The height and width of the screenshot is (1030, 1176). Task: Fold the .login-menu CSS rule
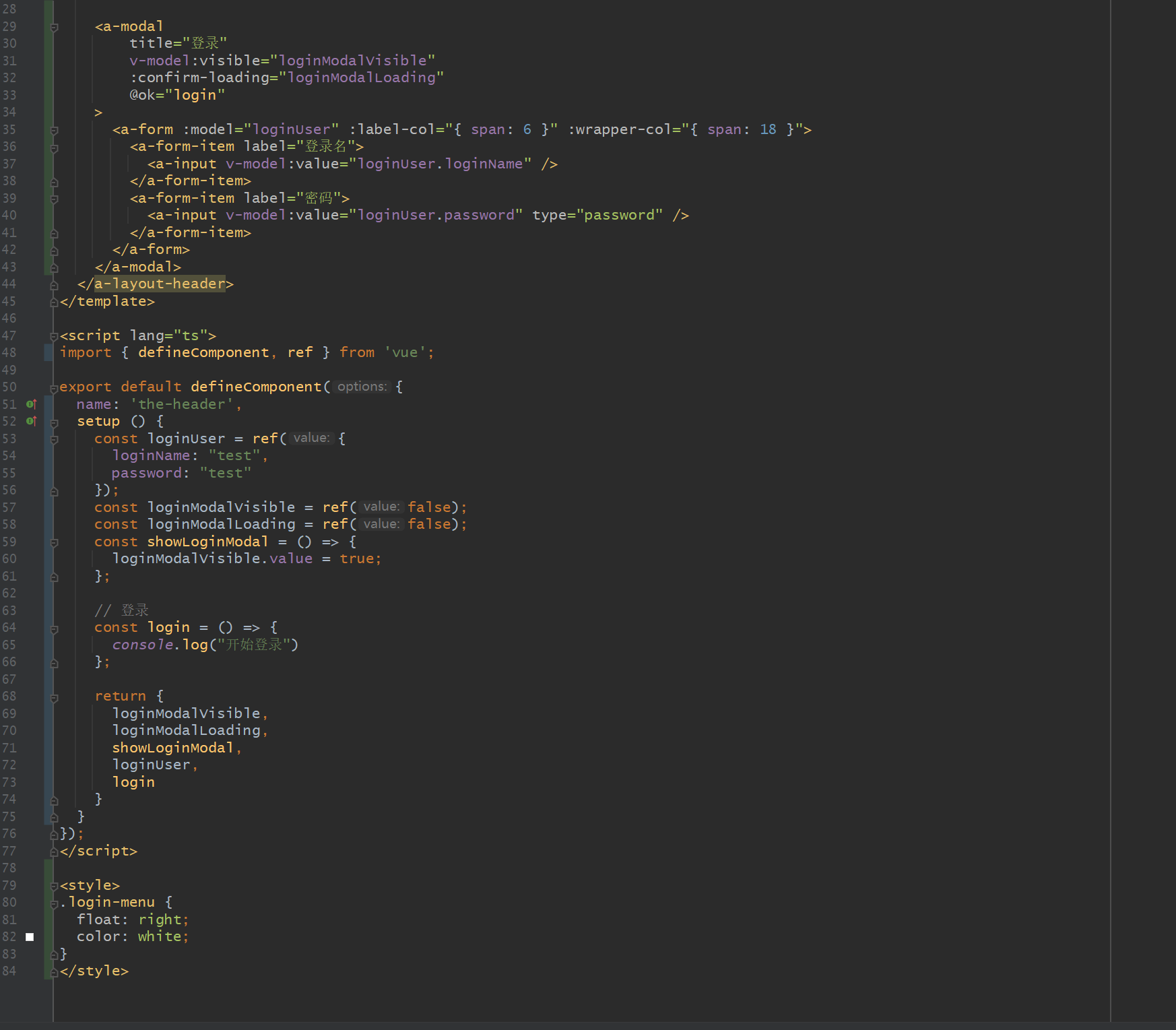point(55,903)
